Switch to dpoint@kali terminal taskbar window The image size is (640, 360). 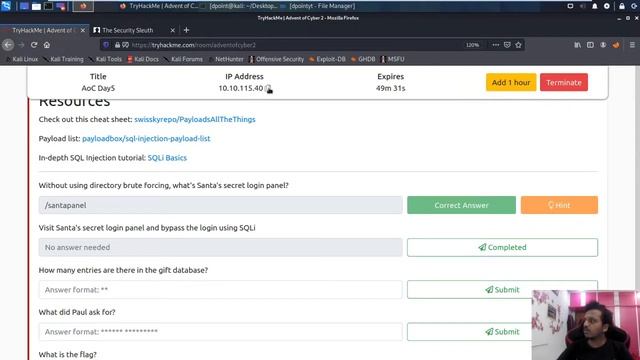pyautogui.click(x=239, y=6)
